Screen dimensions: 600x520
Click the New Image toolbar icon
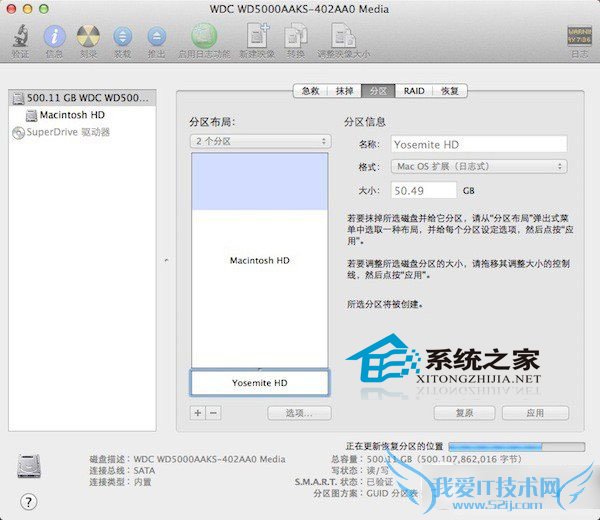click(x=257, y=36)
